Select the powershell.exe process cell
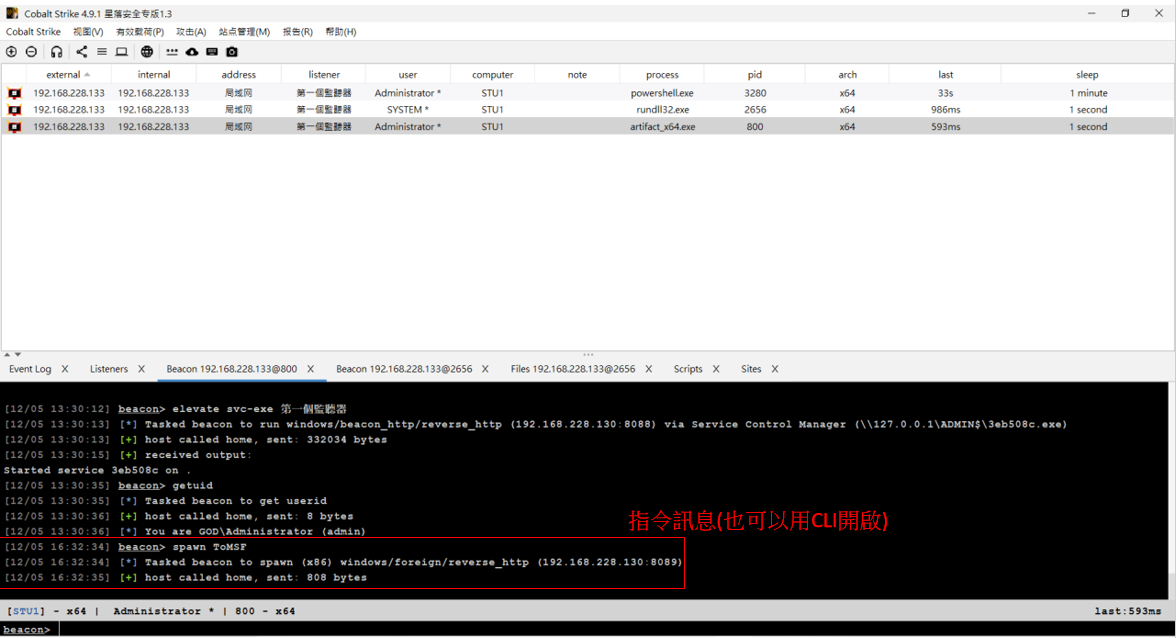1176x638 pixels. point(662,93)
